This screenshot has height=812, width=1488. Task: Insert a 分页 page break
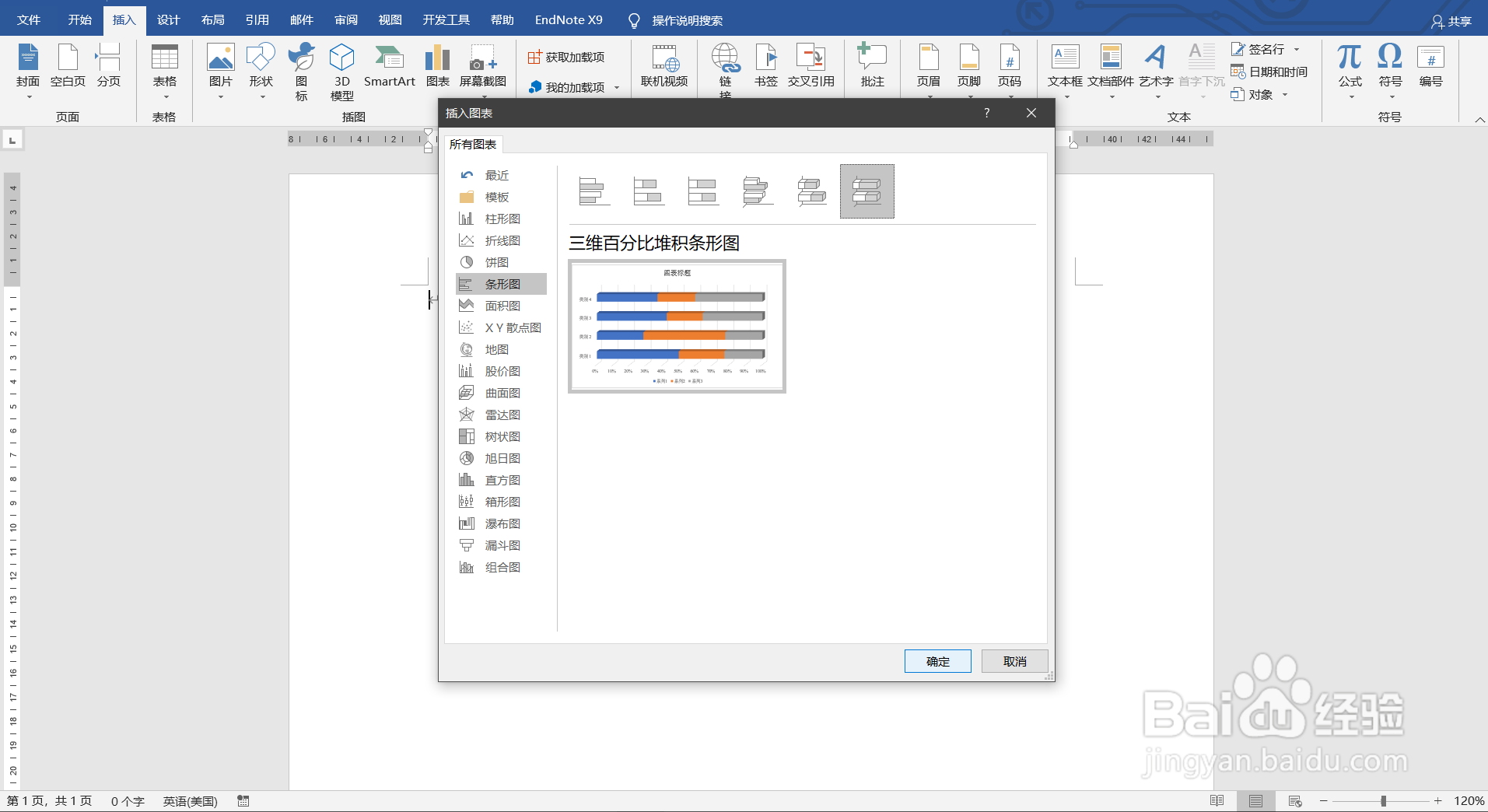109,65
